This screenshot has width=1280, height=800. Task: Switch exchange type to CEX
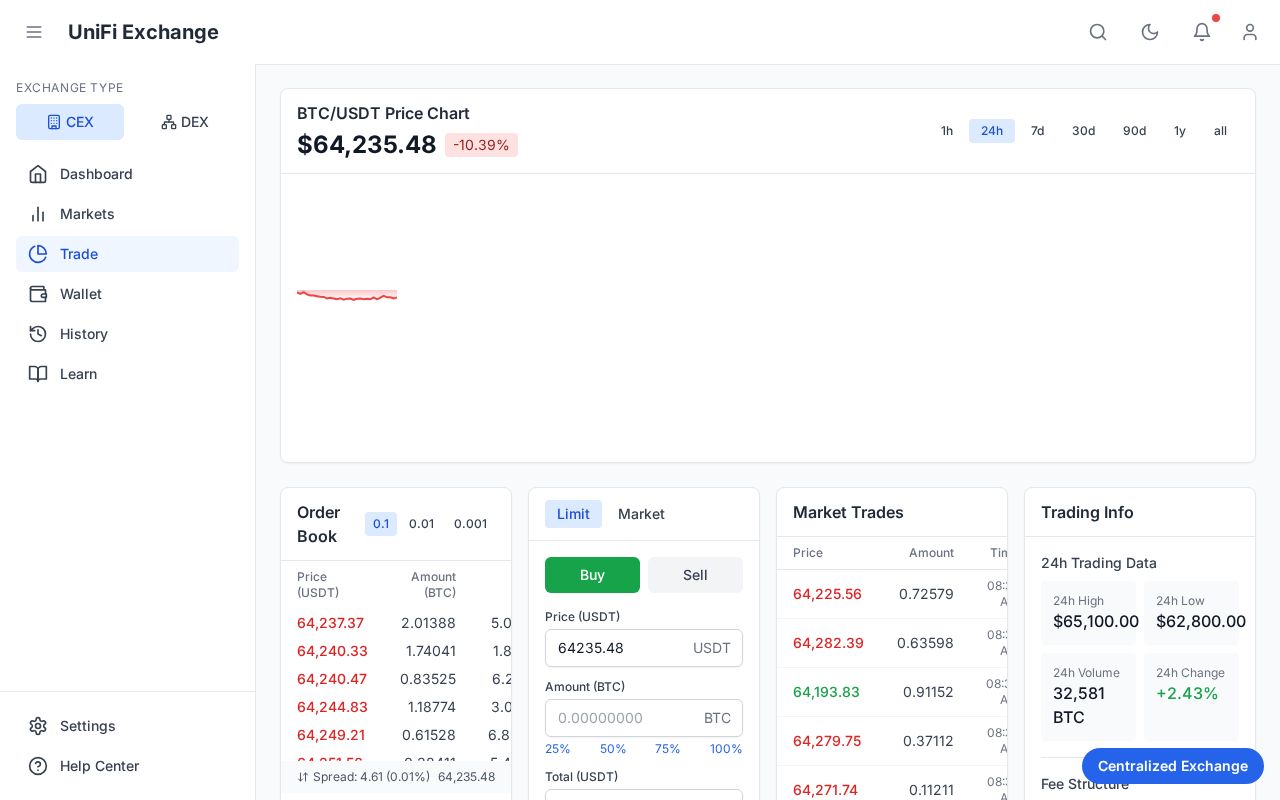point(70,122)
